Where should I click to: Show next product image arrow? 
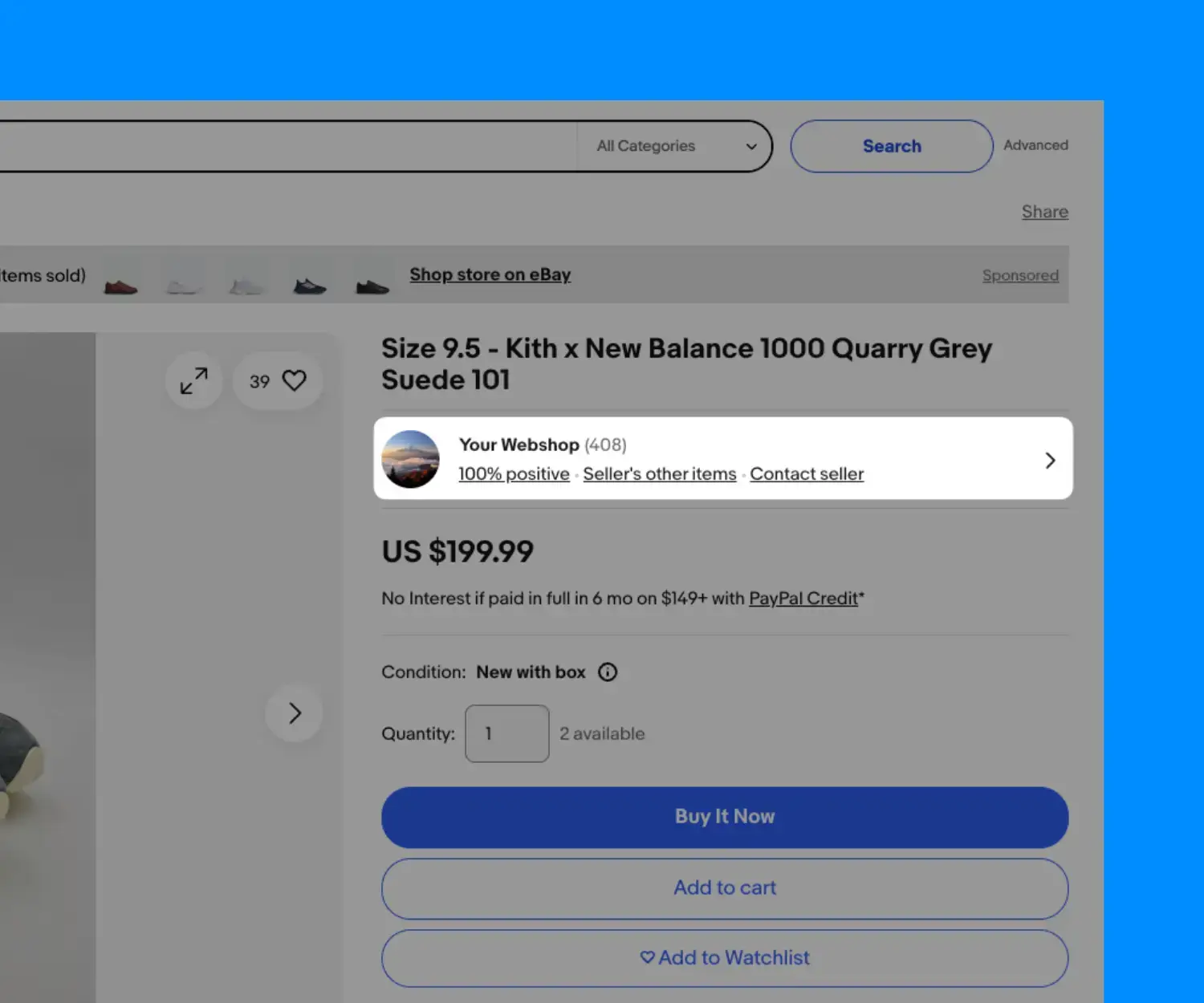(295, 713)
